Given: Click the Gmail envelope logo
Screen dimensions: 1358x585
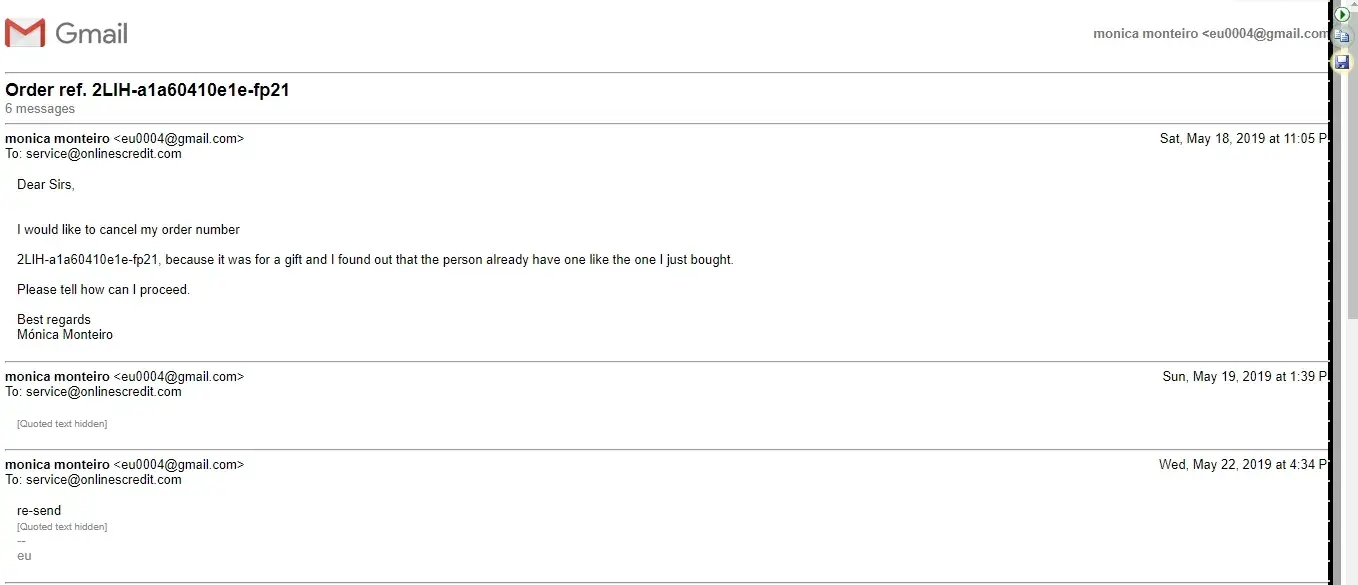Looking at the screenshot, I should click(x=25, y=33).
